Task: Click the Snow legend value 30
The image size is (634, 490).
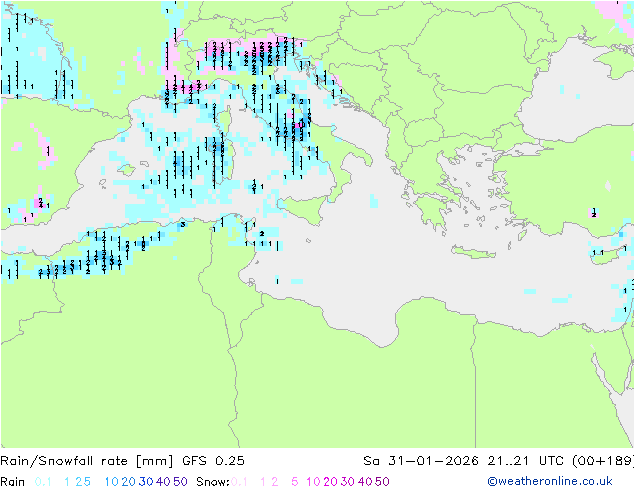Action: tap(348, 482)
